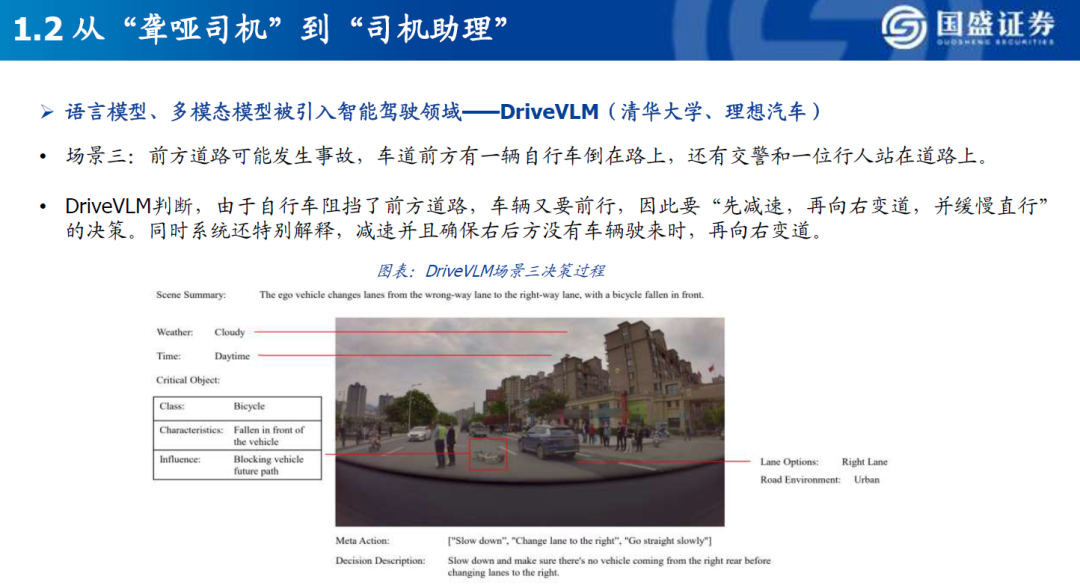Click the 'Meta Action:' label
Screen dimensions: 1080x585
(362, 541)
